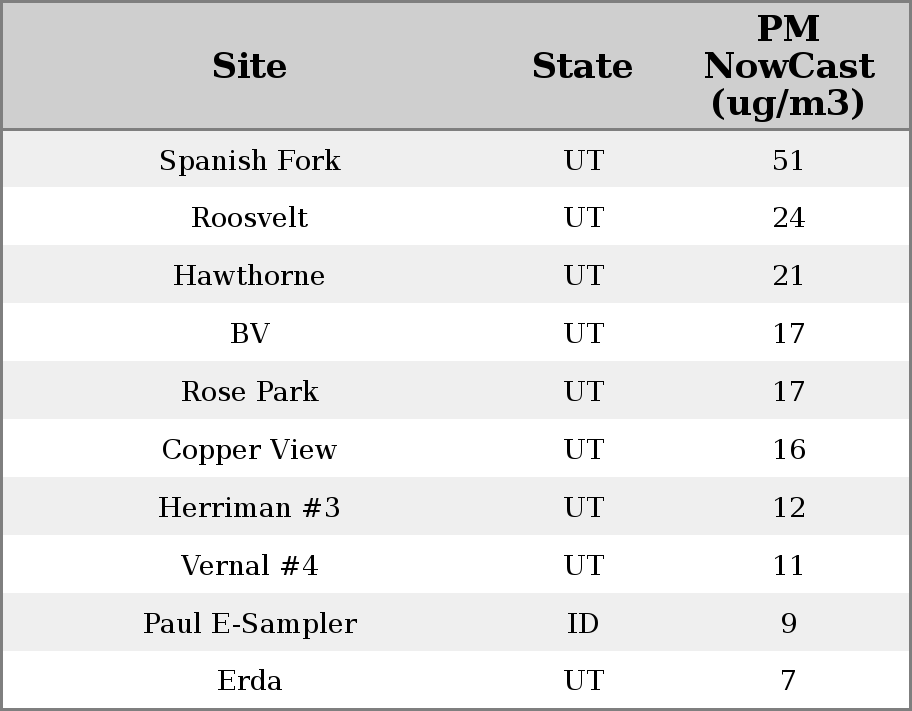
Task: Click the UT state for Spanish Fork
Action: [583, 161]
